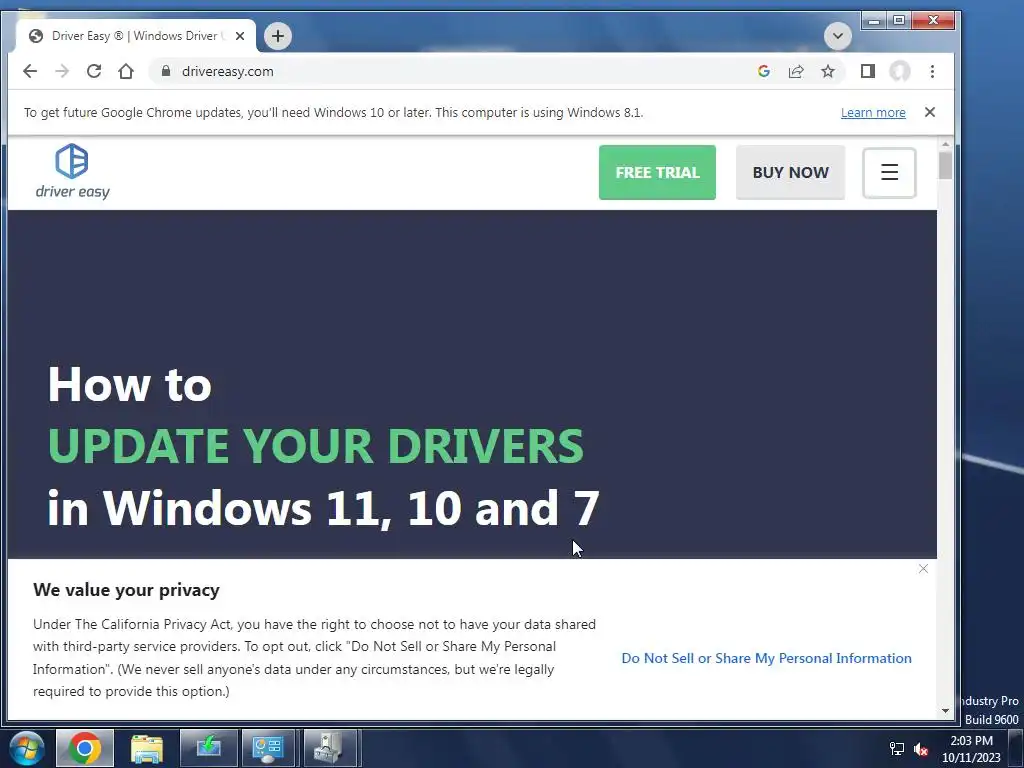This screenshot has height=768, width=1024.
Task: Close the privacy notice banner
Action: pyautogui.click(x=923, y=569)
